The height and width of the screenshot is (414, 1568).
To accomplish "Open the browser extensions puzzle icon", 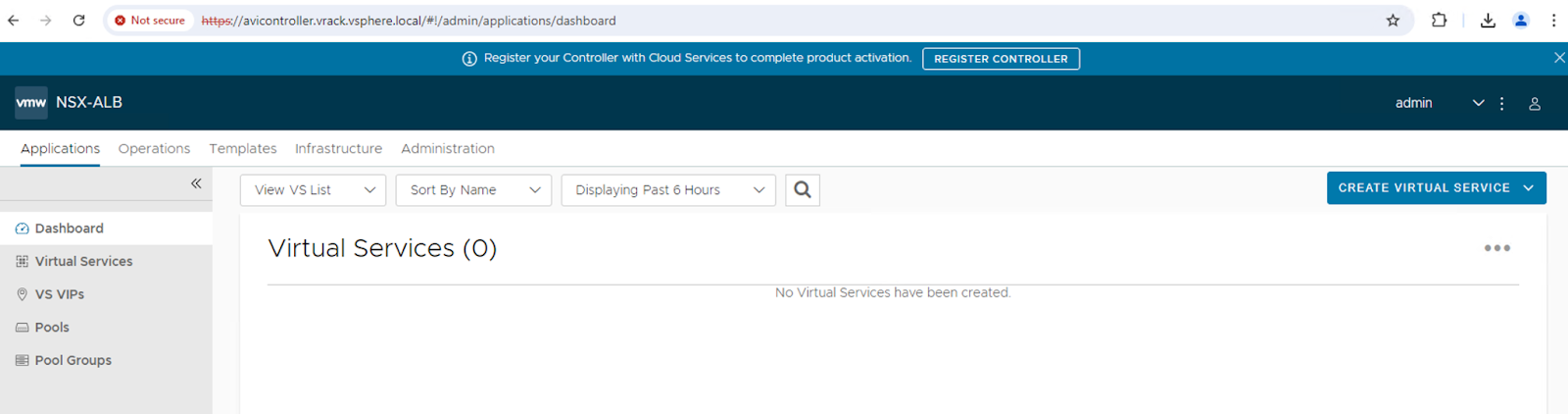I will coord(1439,20).
